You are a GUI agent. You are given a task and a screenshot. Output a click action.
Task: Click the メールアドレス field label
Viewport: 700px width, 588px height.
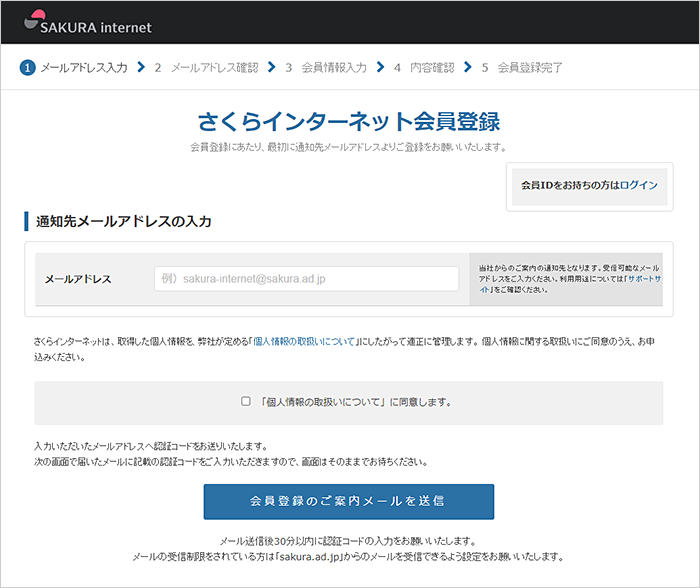coord(78,279)
